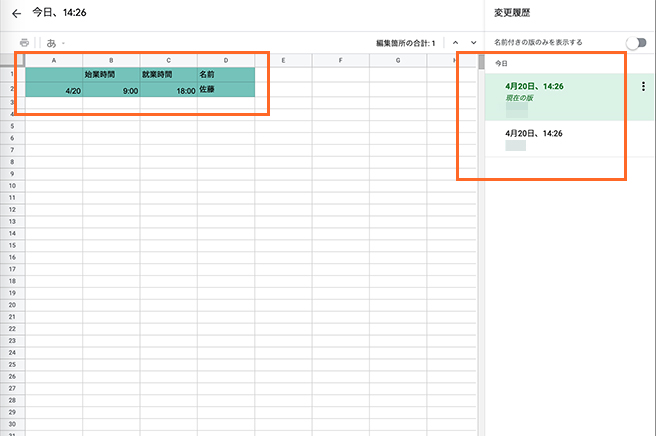The image size is (656, 436).
Task: Click the cell showing 18:00
Action: pyautogui.click(x=168, y=90)
